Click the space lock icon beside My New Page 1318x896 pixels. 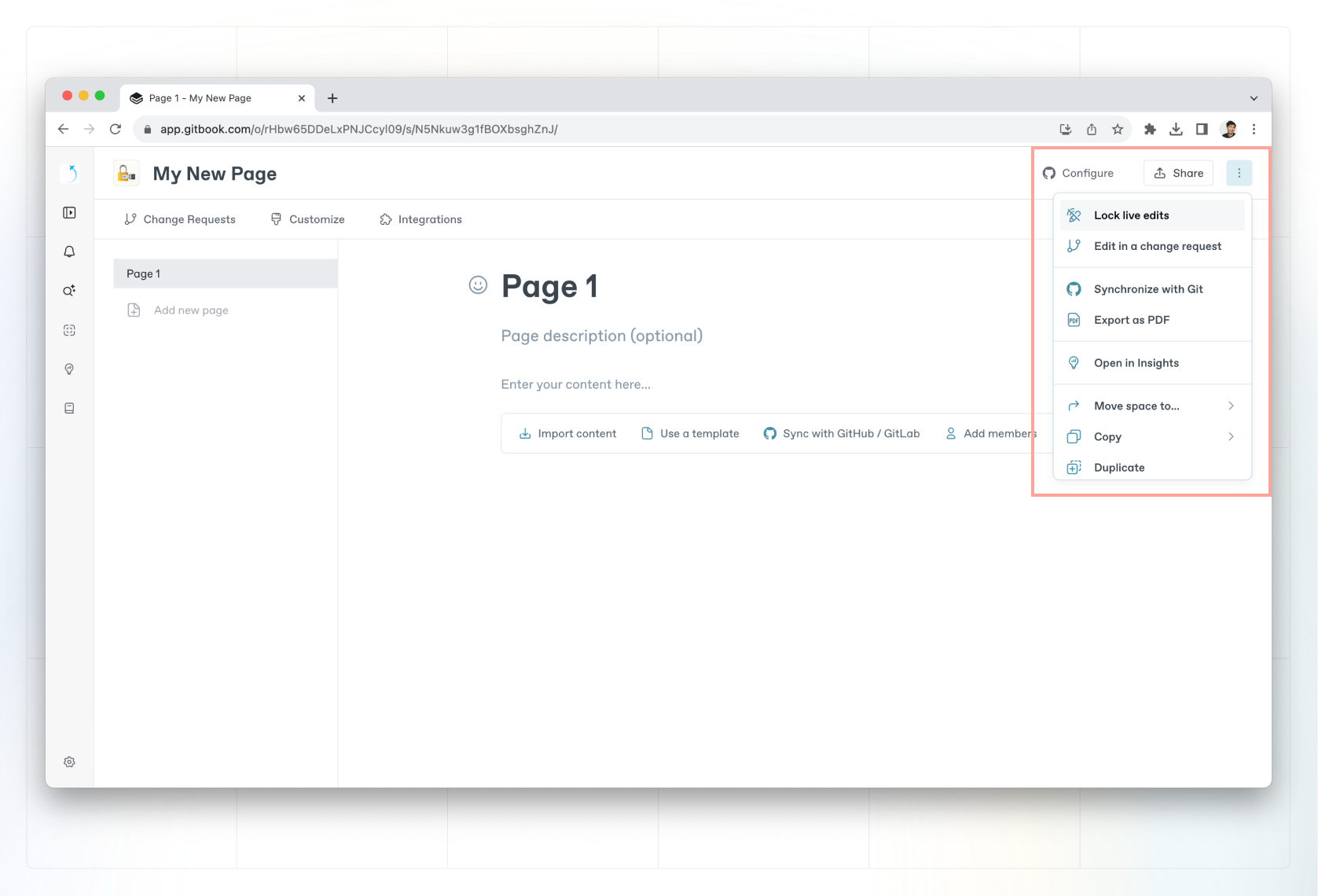coord(127,174)
